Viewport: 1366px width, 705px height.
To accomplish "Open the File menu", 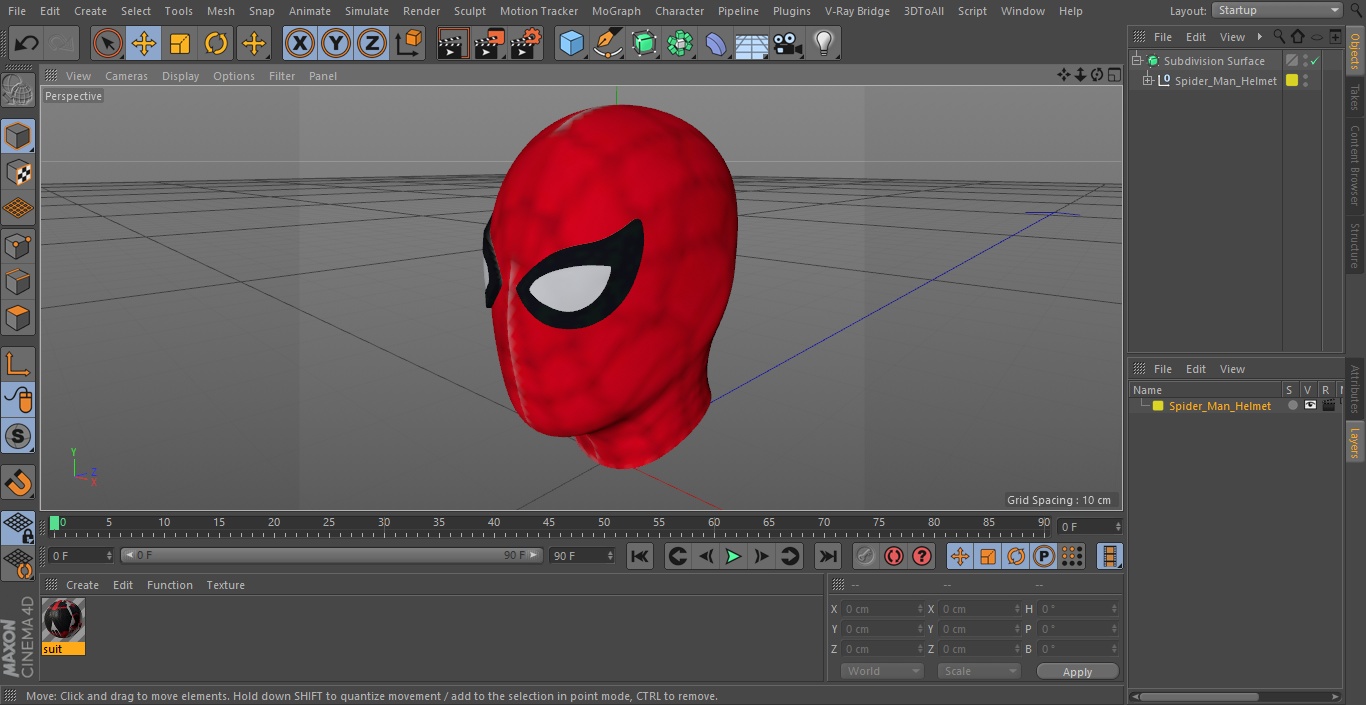I will click(16, 11).
